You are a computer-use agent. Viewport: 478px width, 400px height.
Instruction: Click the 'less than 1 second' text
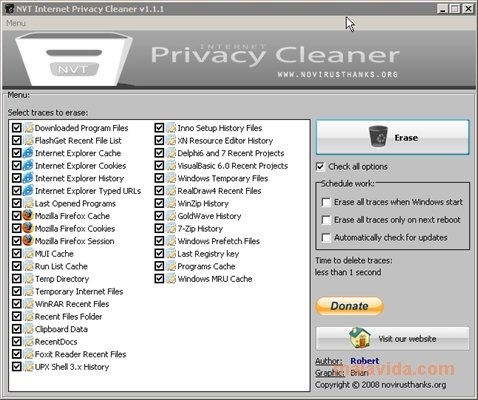(348, 272)
